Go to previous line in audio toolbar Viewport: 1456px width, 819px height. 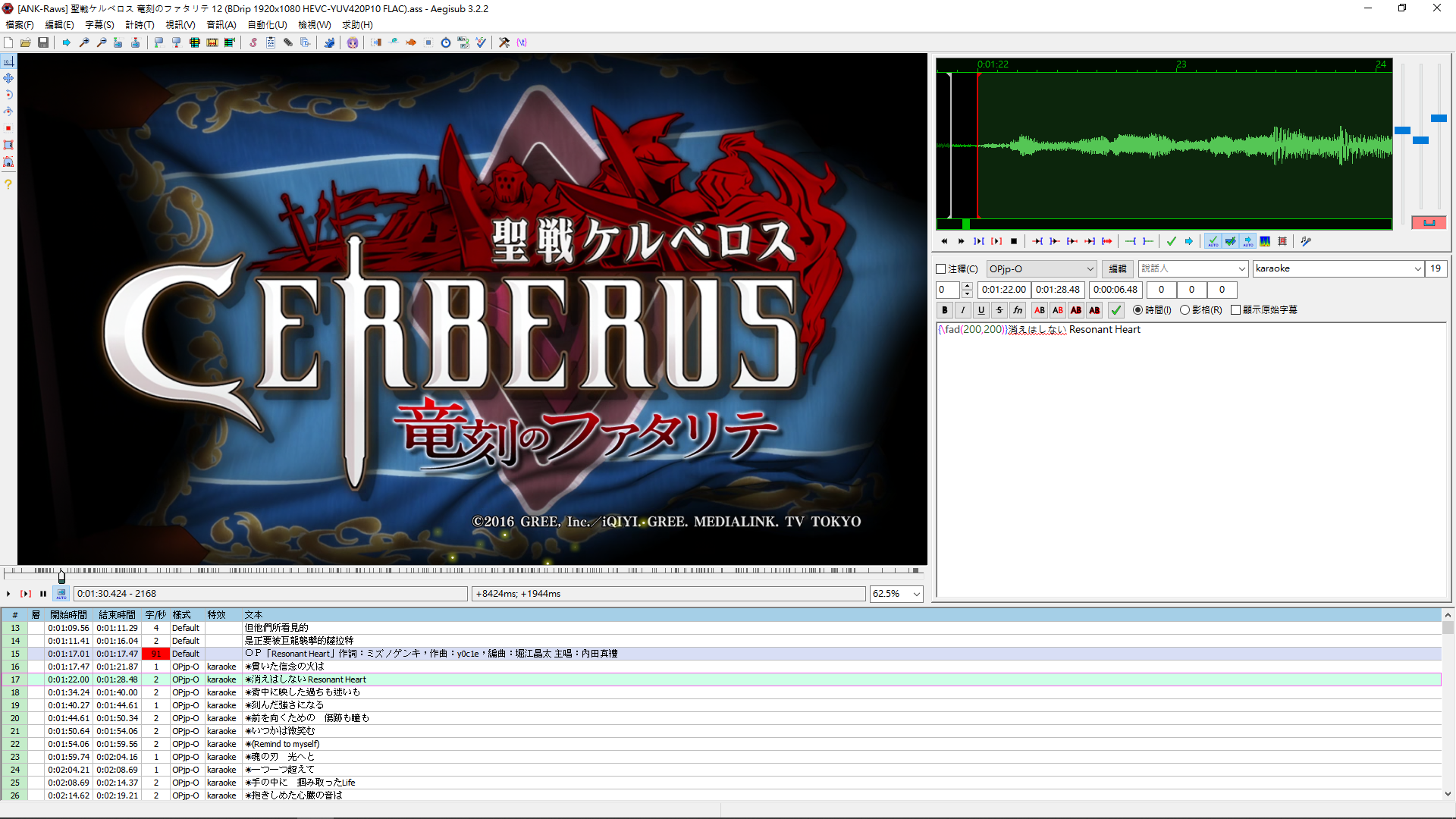pyautogui.click(x=944, y=241)
